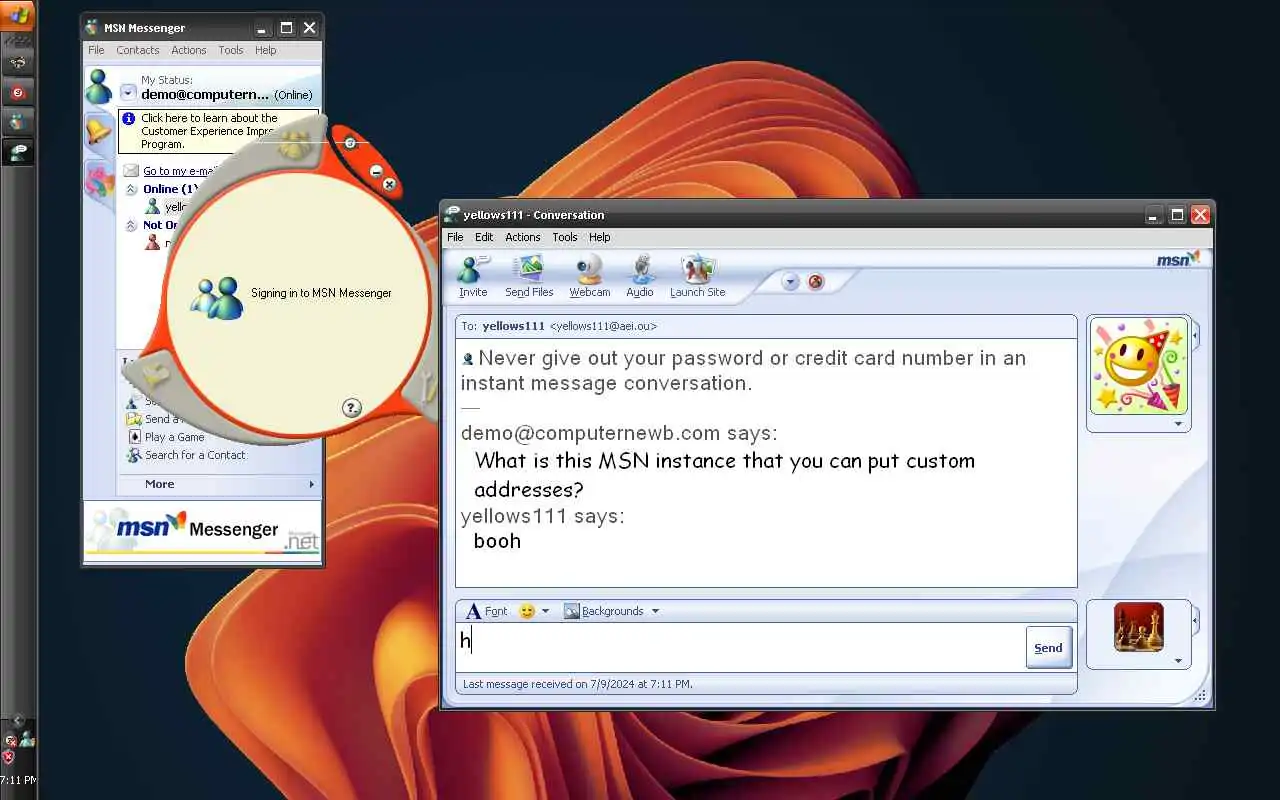
Task: Minimize the round sign-in dialog
Action: (376, 172)
